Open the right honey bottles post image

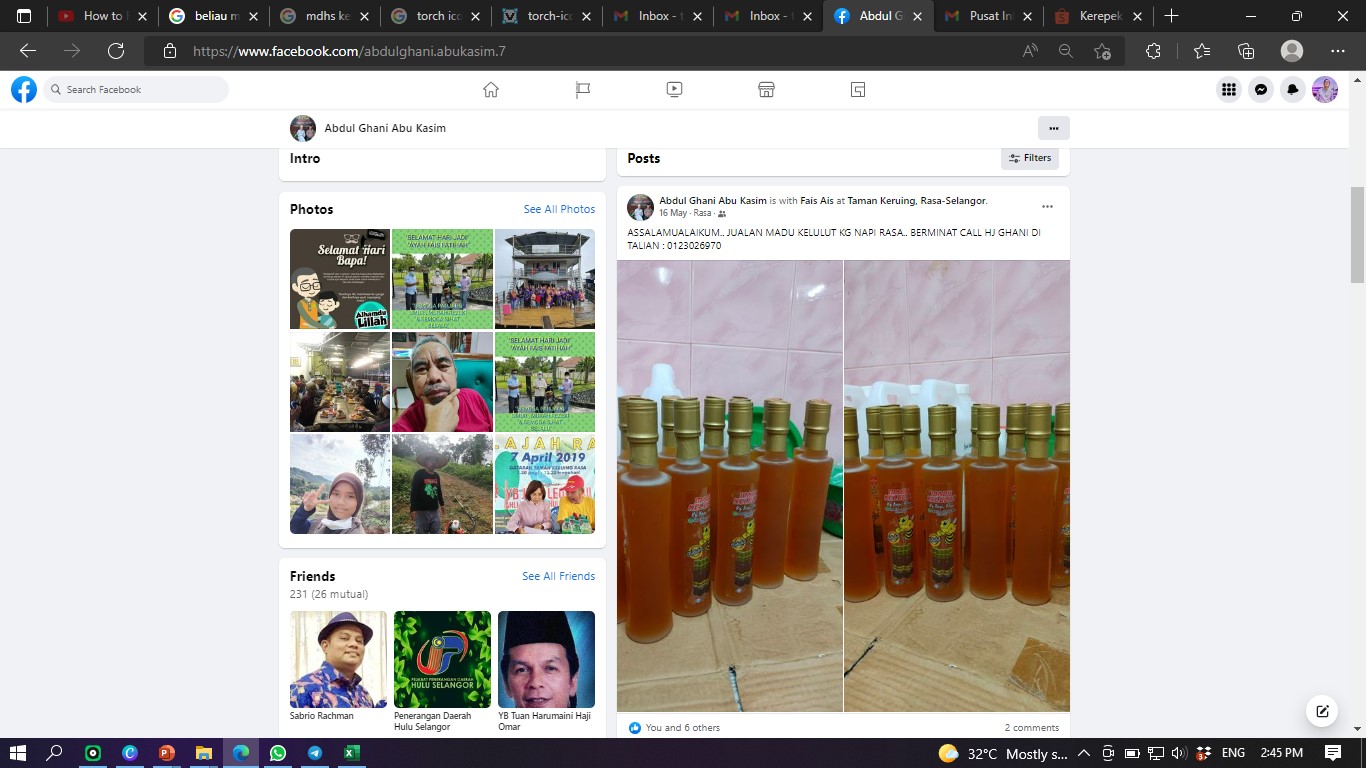click(x=957, y=486)
